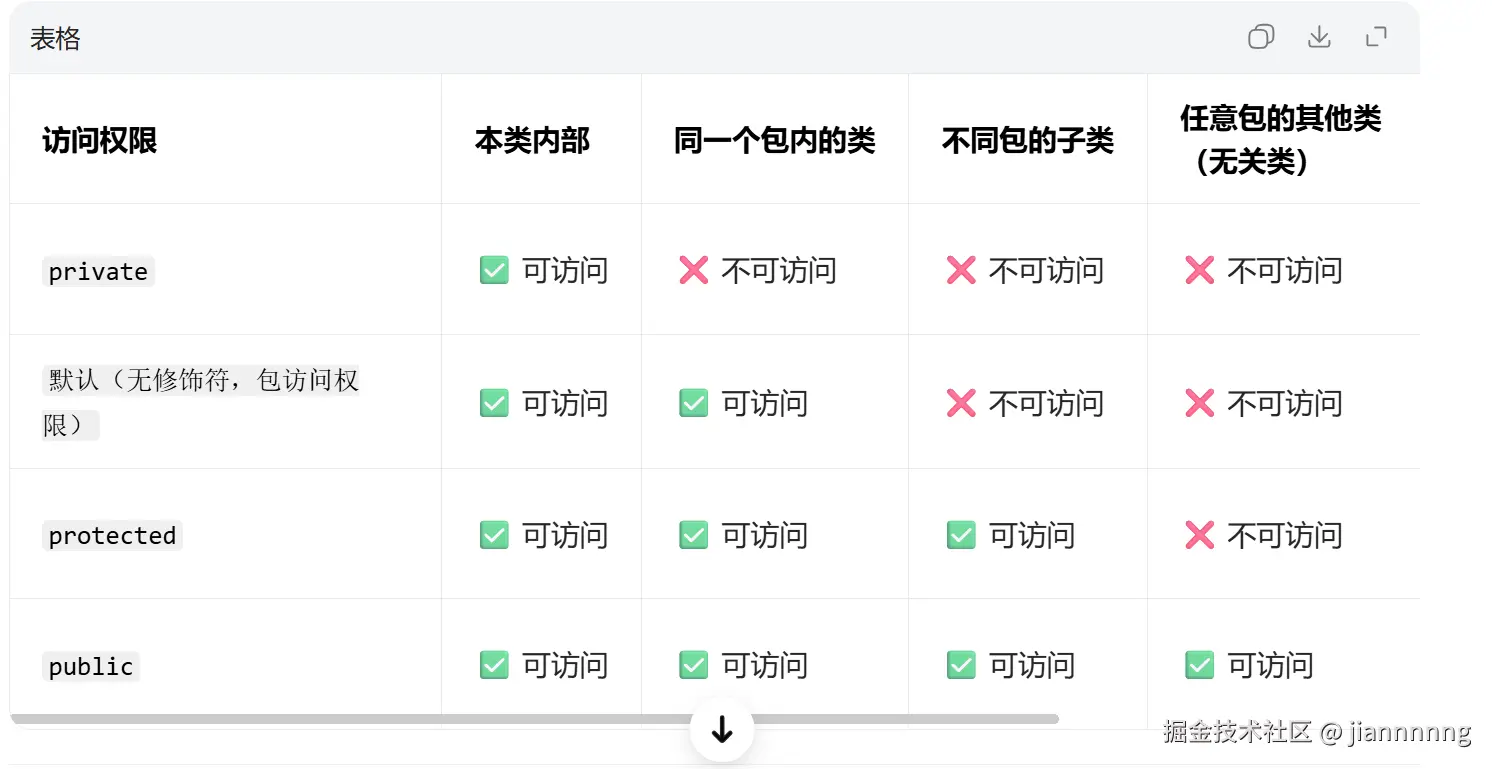Viewport: 1492px width, 769px height.
Task: Click the green checkmark in protected row, 不同包的子类 column
Action: click(x=960, y=535)
